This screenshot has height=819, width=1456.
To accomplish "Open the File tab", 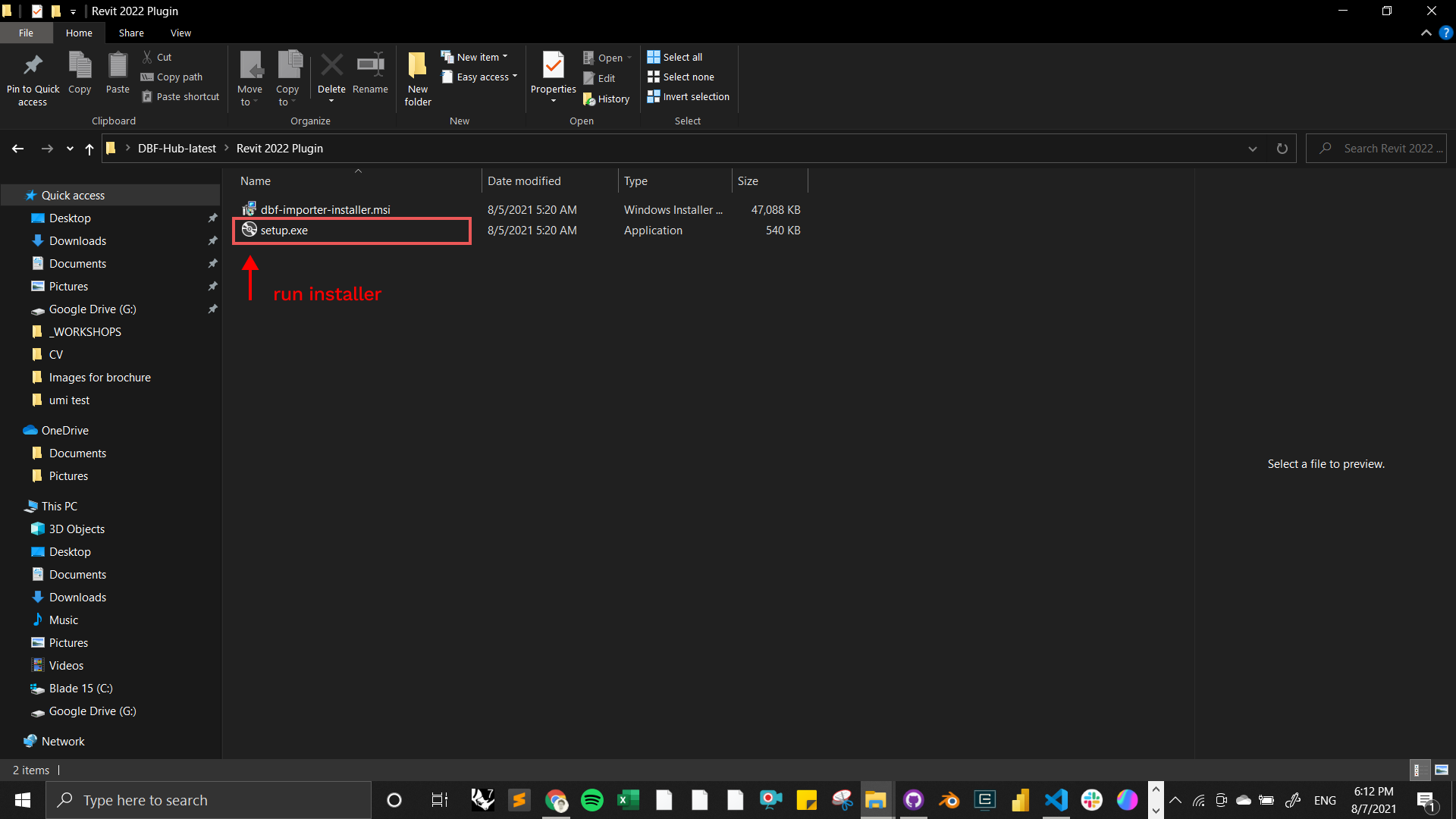I will point(26,33).
